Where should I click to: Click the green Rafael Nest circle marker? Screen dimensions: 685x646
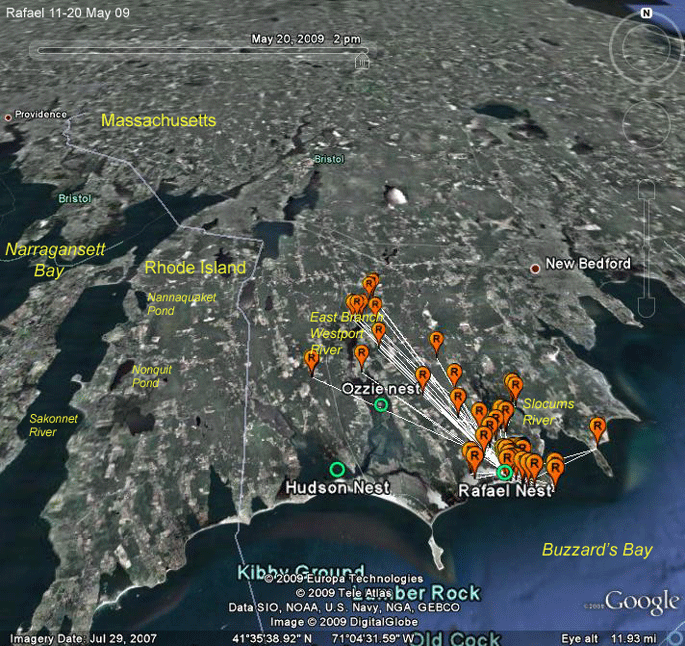(505, 472)
